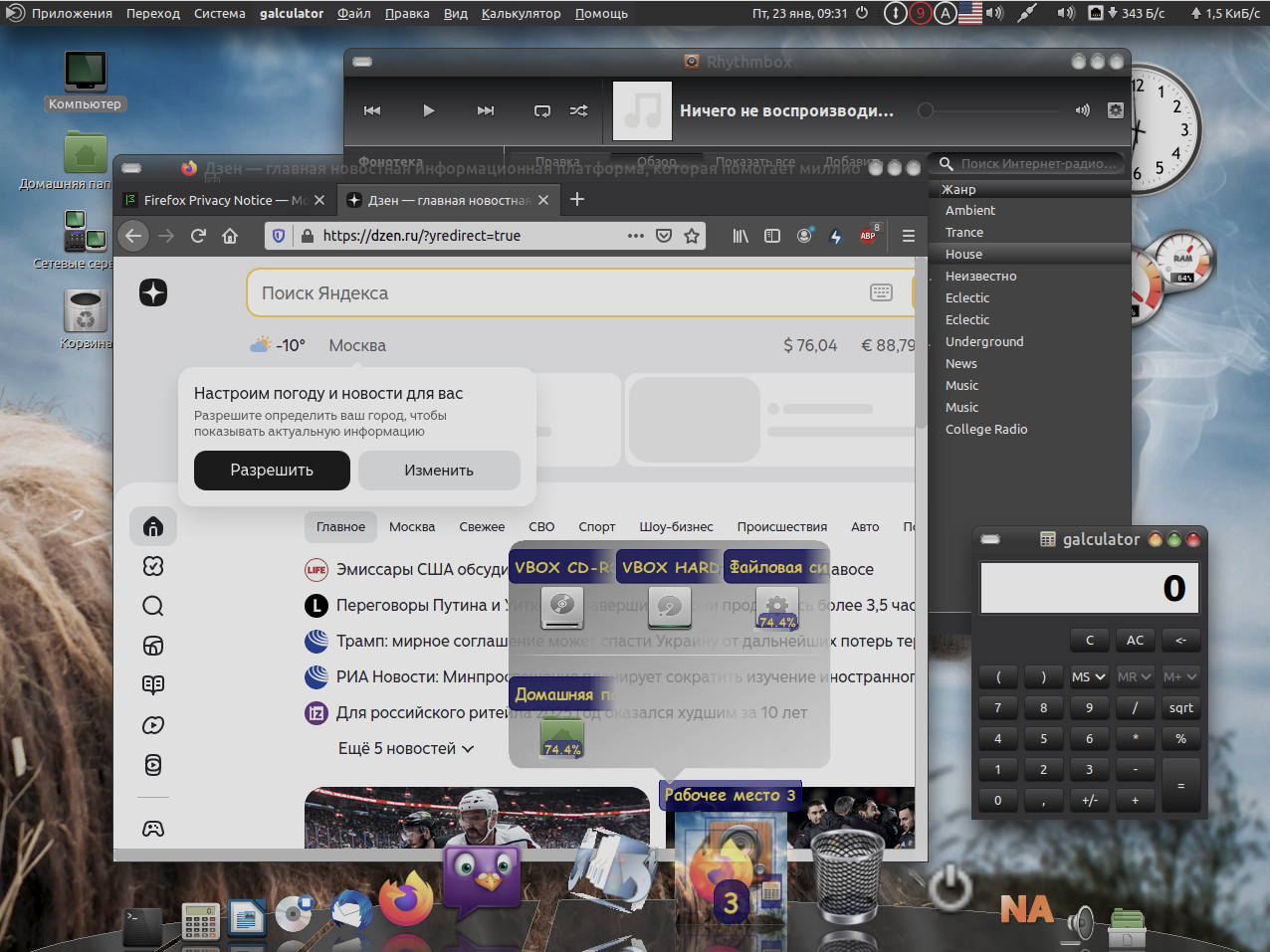Viewport: 1270px width, 952px height.
Task: Click the Rhythmbox volume speaker icon
Action: (1083, 110)
